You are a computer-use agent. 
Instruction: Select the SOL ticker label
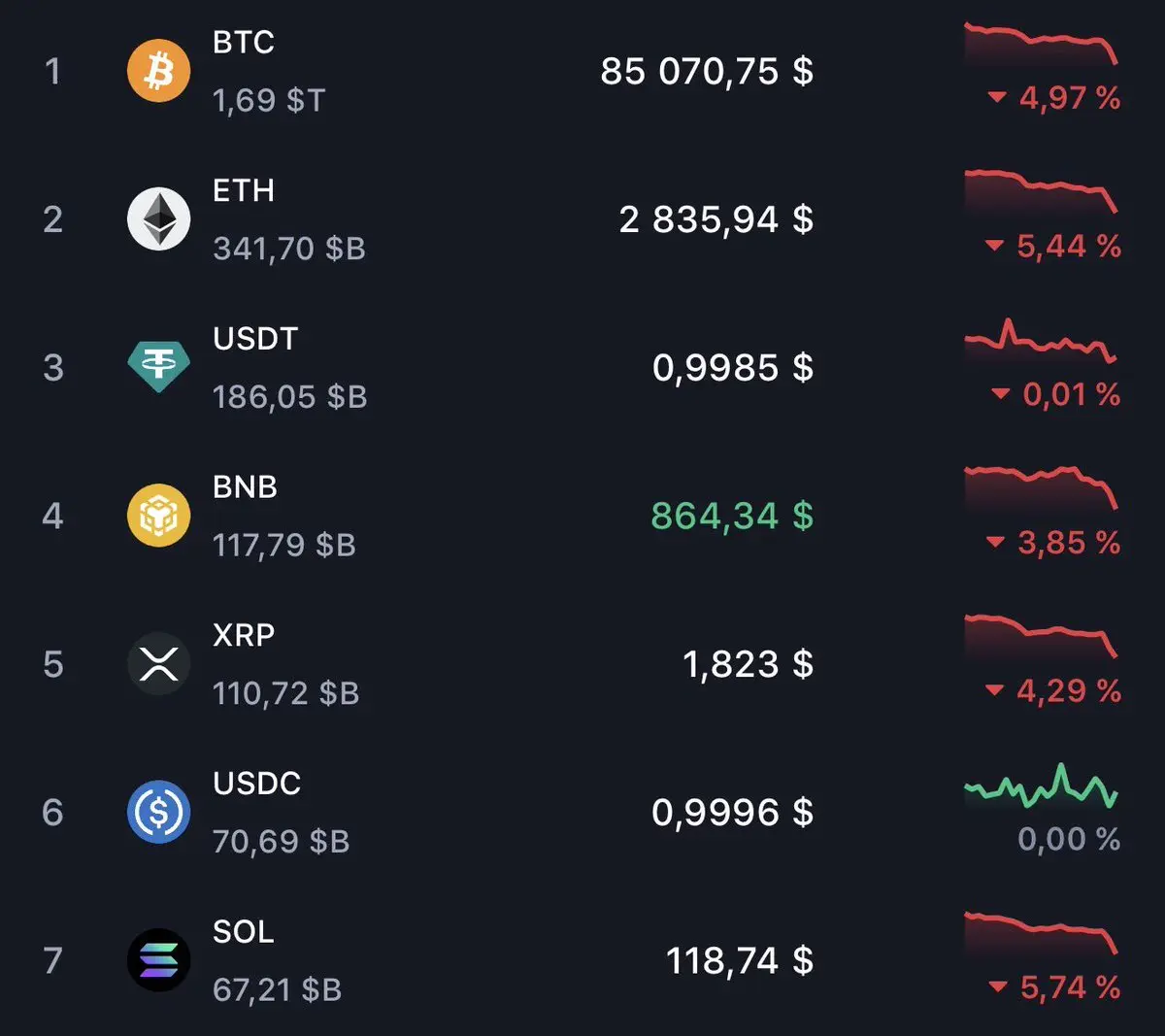coord(244,932)
